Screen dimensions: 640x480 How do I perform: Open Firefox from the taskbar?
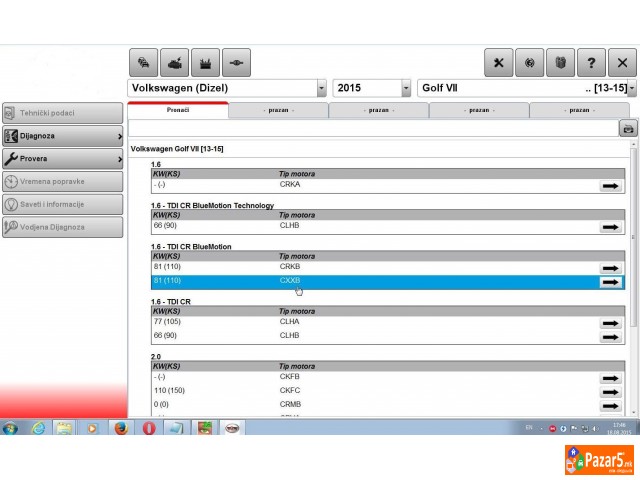[x=121, y=428]
